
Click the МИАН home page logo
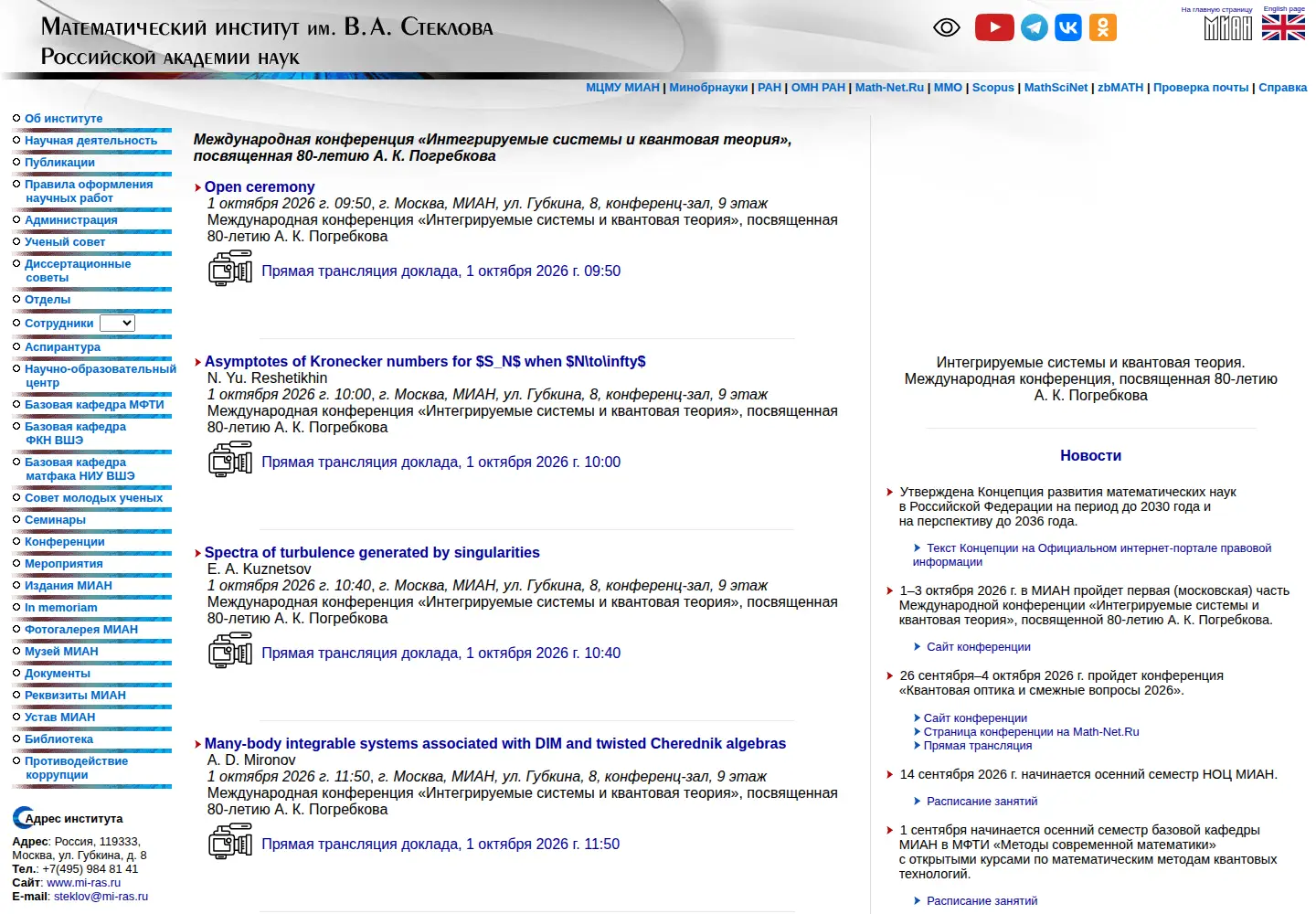(1227, 28)
